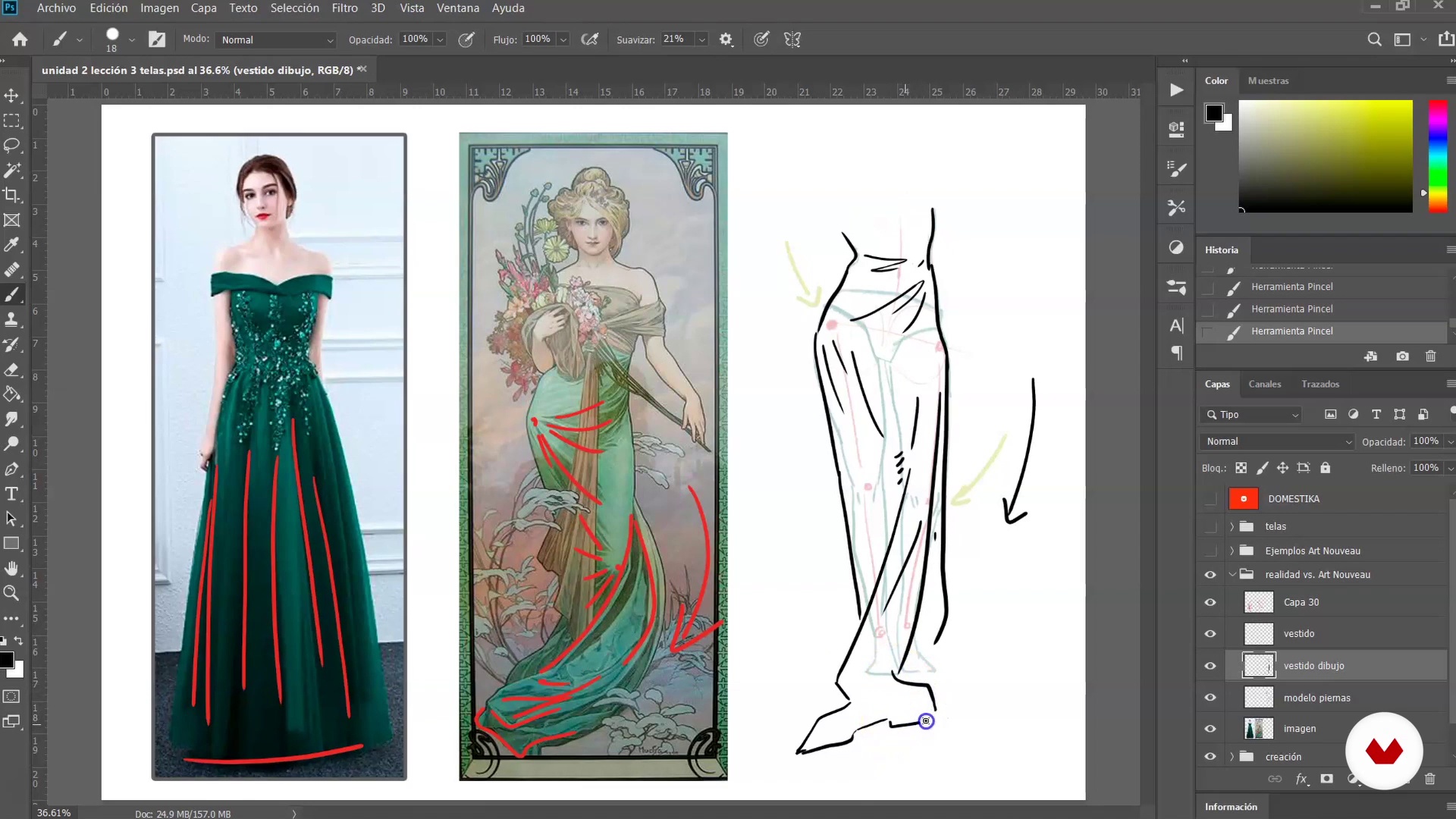1456x819 pixels.
Task: Select the Lasso tool
Action: coord(11,145)
